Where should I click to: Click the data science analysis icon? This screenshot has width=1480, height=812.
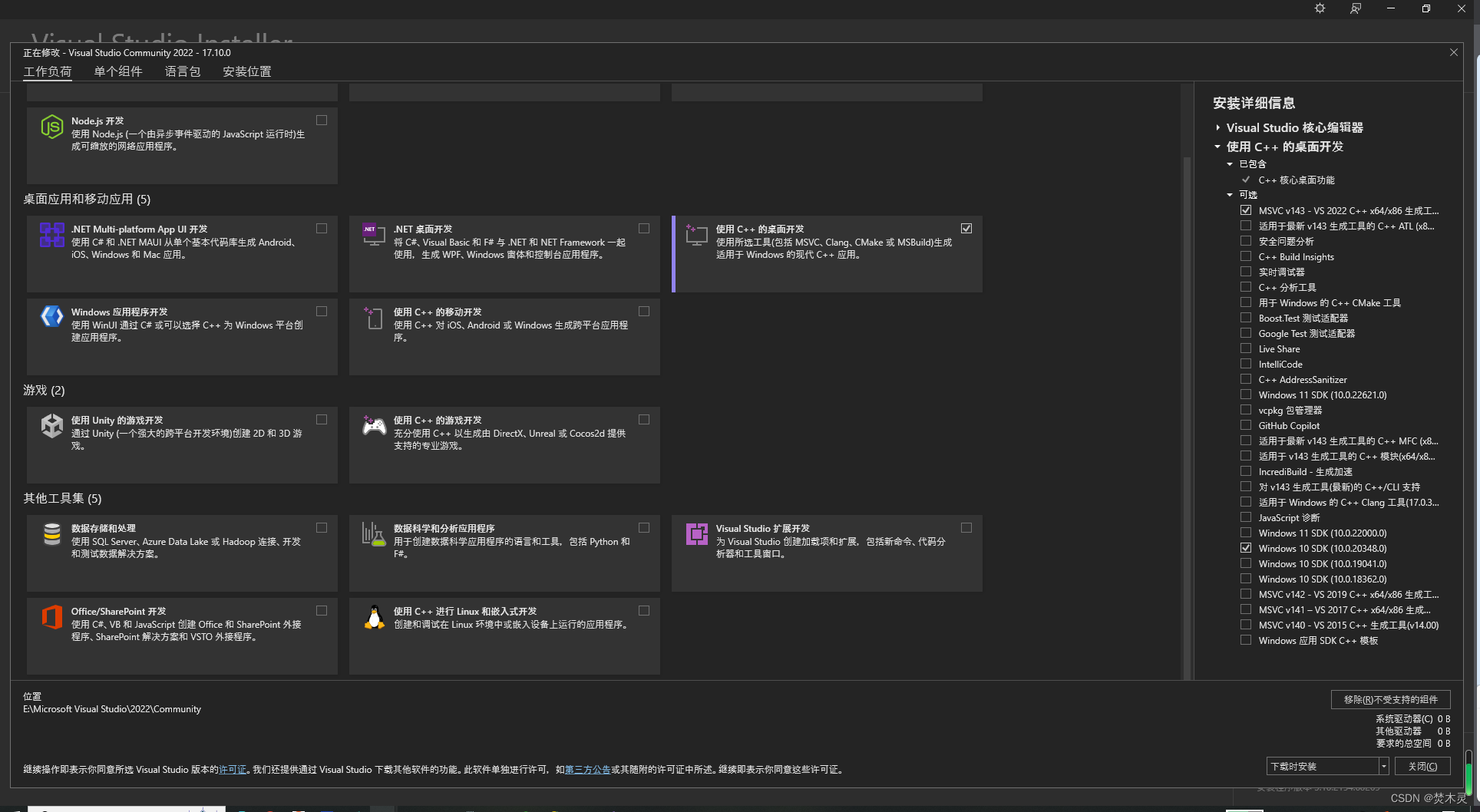coord(374,534)
